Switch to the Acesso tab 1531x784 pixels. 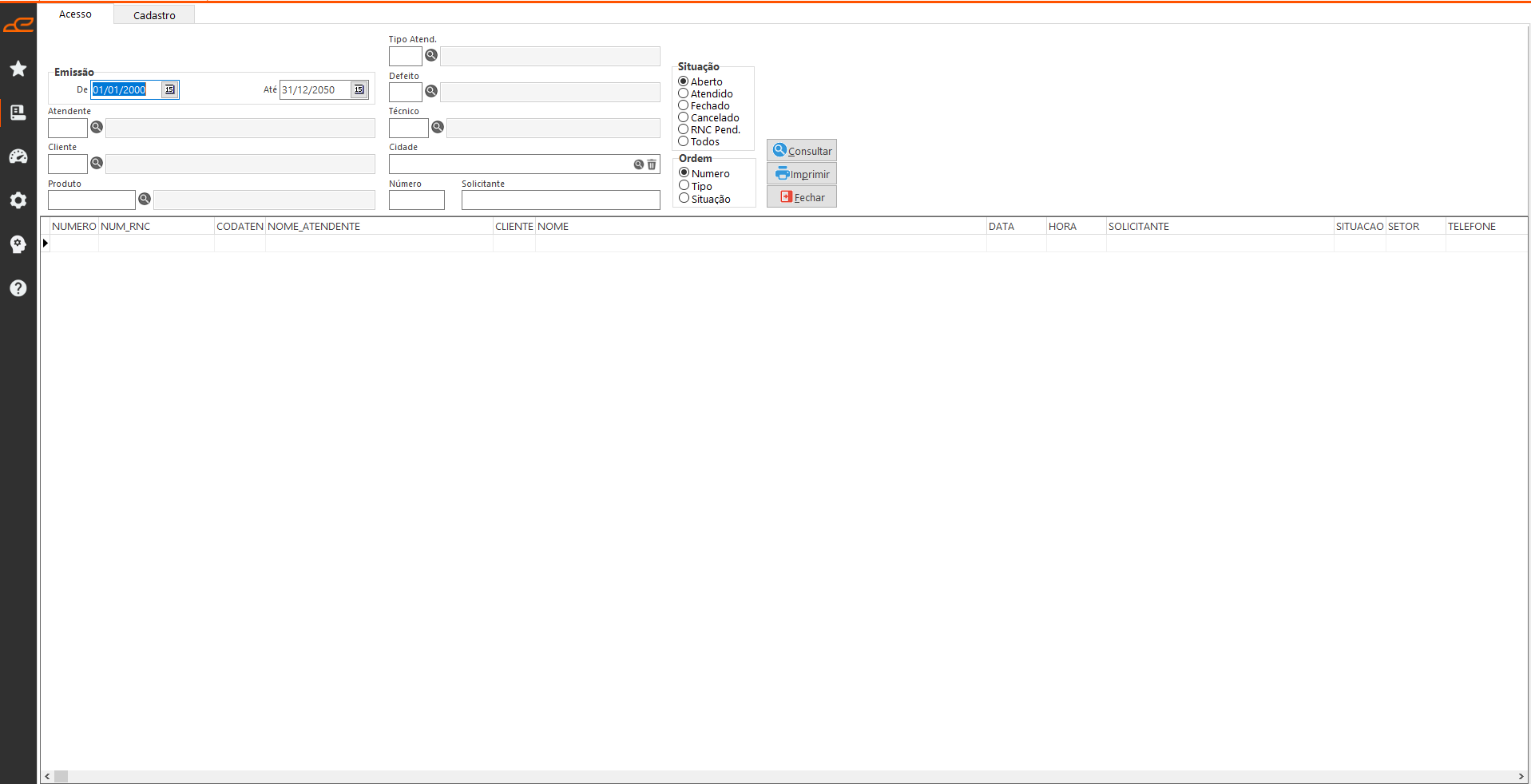click(x=75, y=14)
